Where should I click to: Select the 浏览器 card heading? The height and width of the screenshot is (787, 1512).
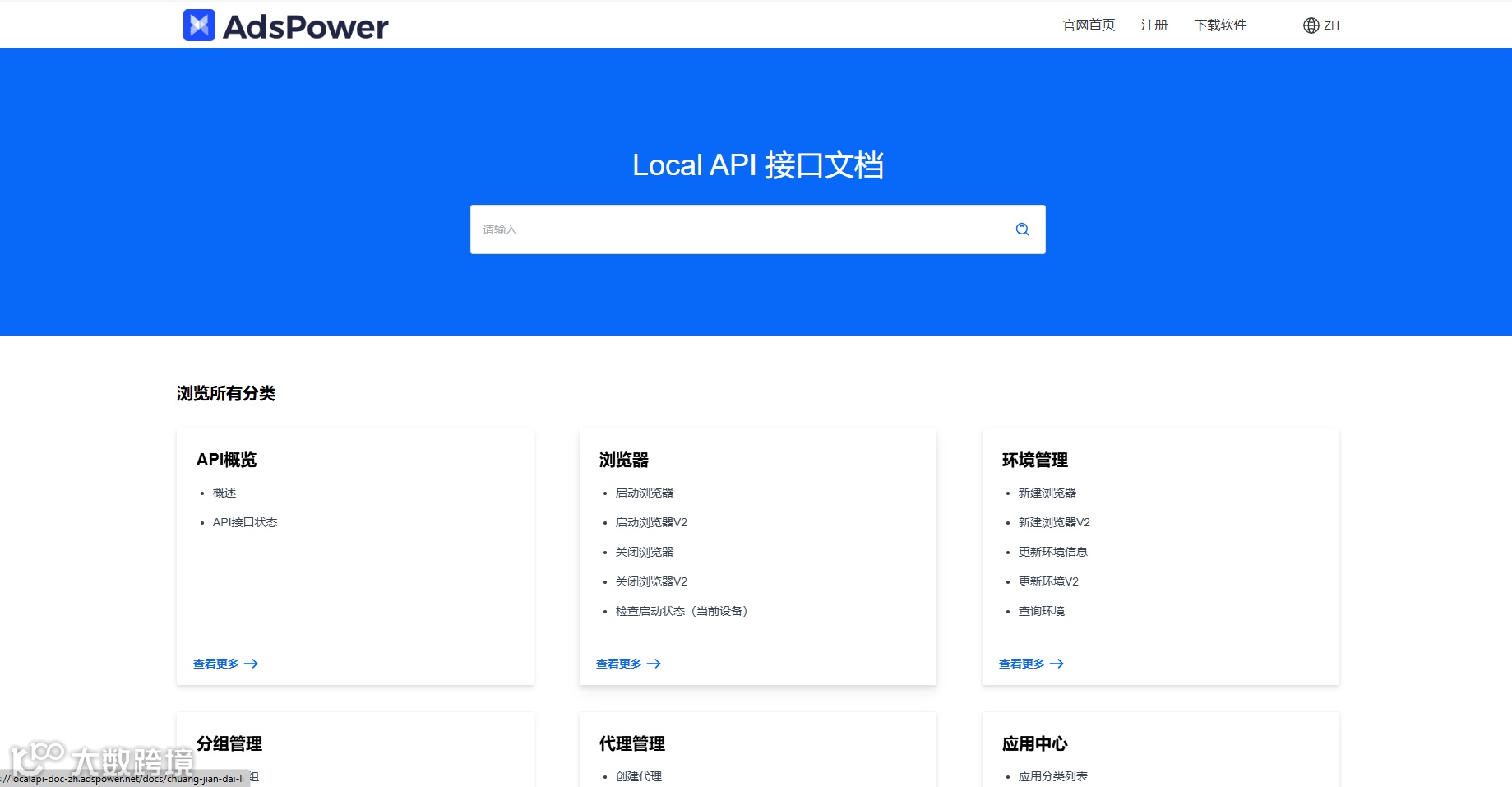point(624,460)
